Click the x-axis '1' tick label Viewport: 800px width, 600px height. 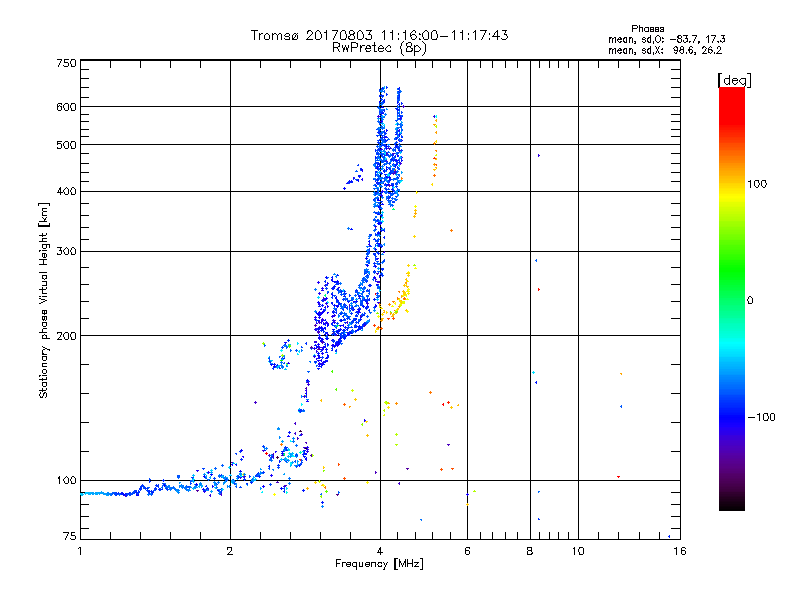pos(80,551)
